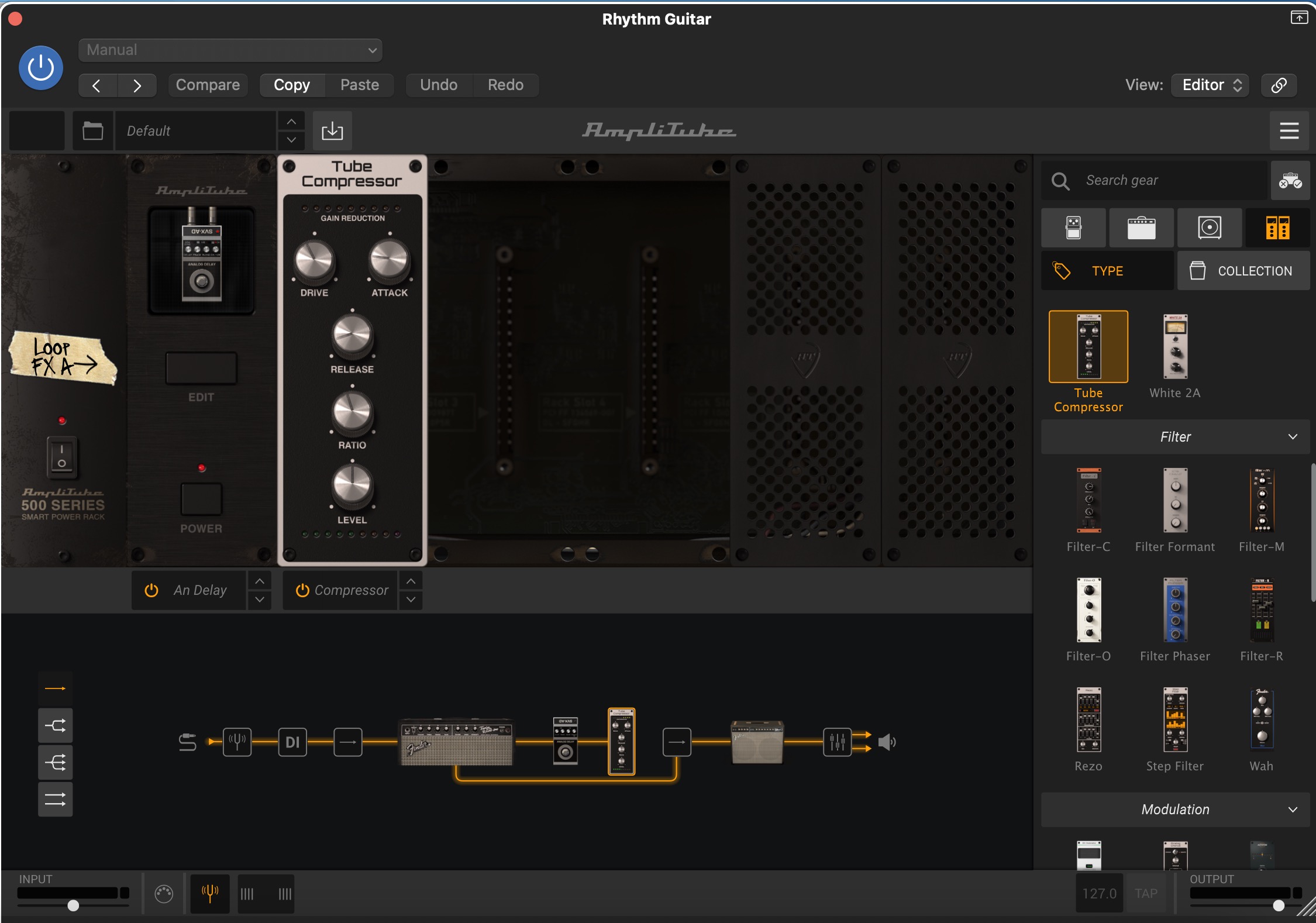Toggle the plugin power bypass button
Screen dimensions: 1316x923
click(x=41, y=68)
